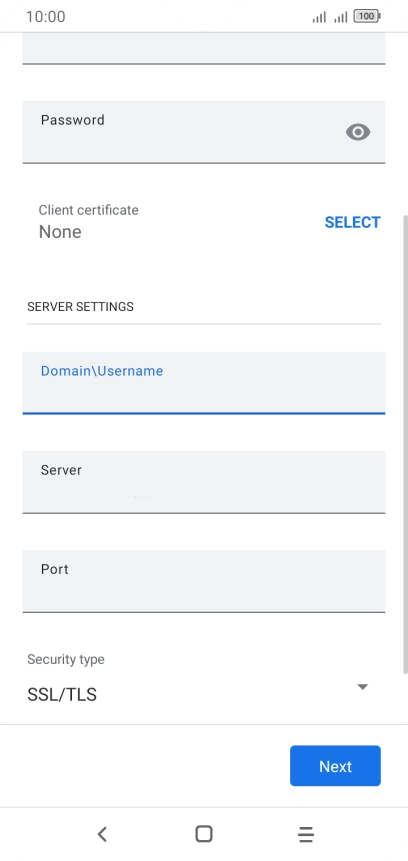Tap SELECT for client certificate

(x=353, y=222)
